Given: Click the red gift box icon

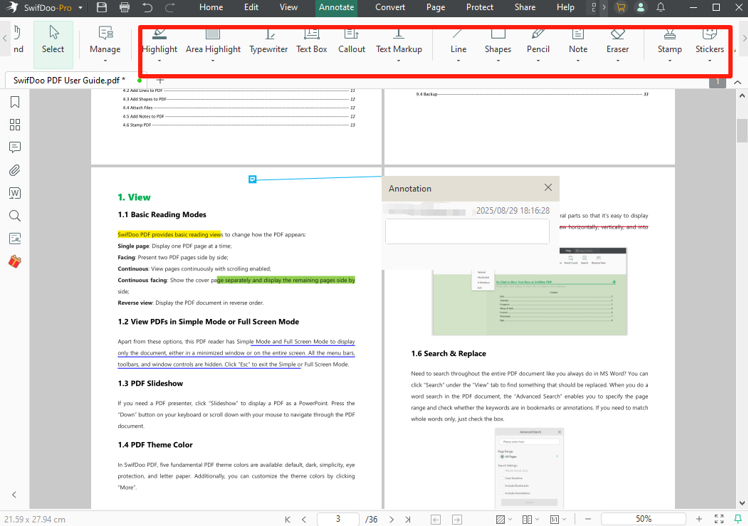Looking at the screenshot, I should [x=15, y=261].
